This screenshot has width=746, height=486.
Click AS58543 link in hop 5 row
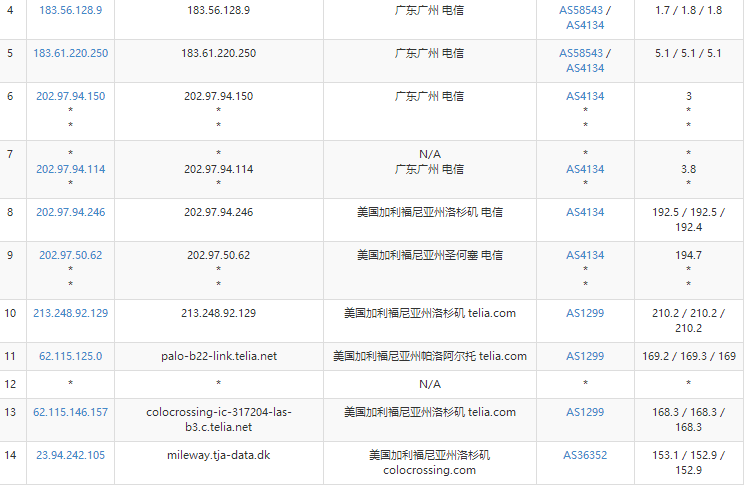[x=581, y=53]
